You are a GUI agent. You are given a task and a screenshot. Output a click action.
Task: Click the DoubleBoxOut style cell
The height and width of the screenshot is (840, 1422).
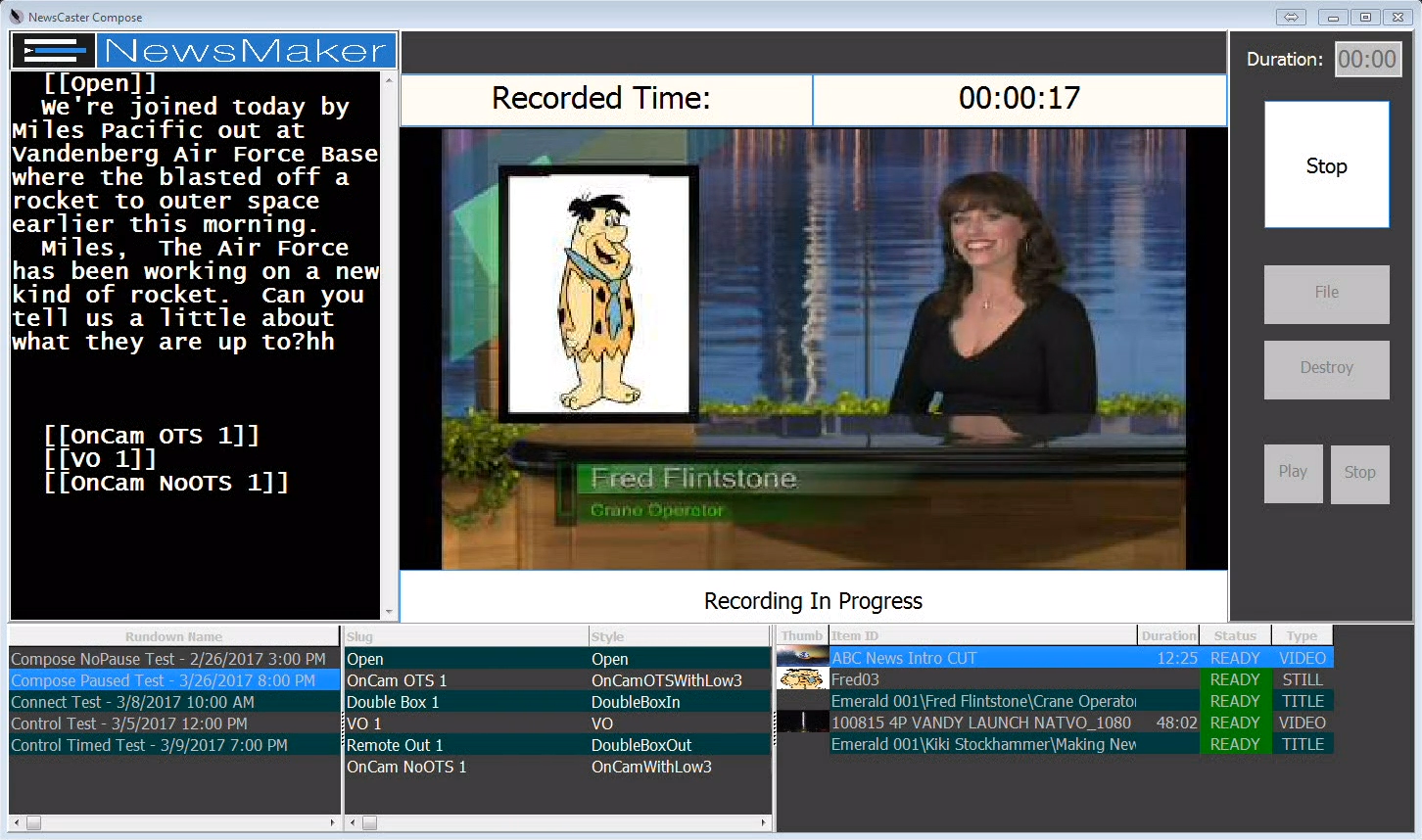click(680, 745)
